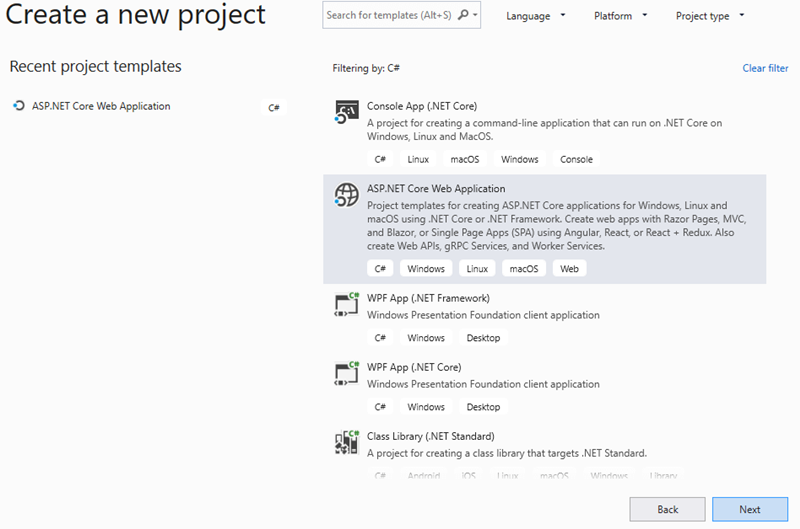Click the WPF App (.NET Core) icon
Screen dimensions: 800x529
click(346, 373)
